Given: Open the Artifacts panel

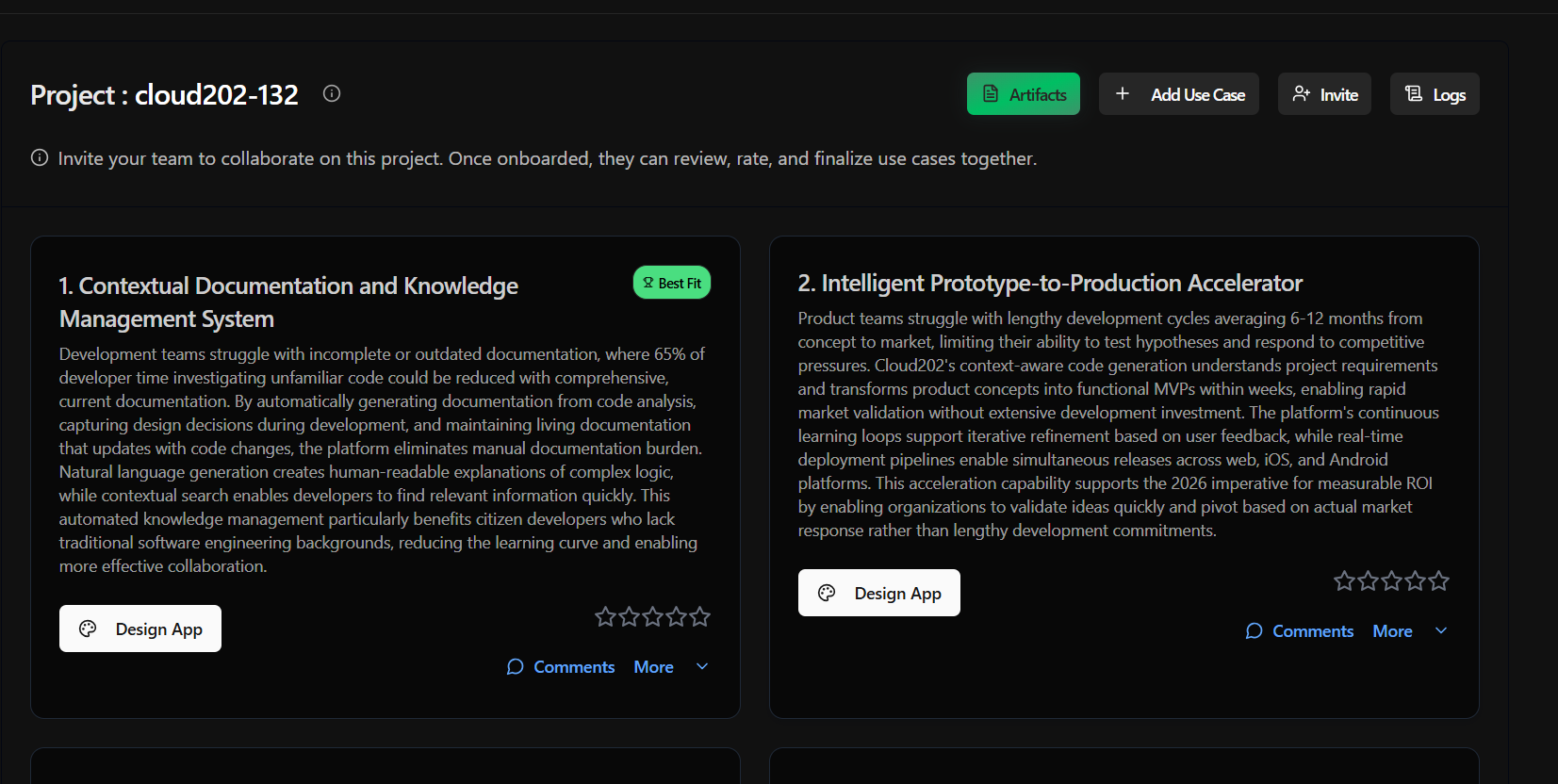Looking at the screenshot, I should pos(1023,94).
